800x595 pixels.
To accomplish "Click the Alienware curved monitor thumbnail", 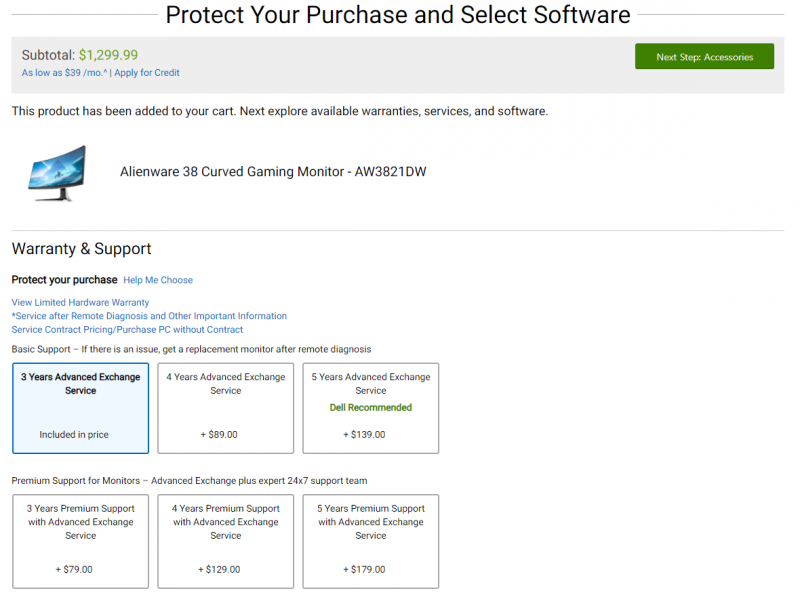I will coord(57,173).
